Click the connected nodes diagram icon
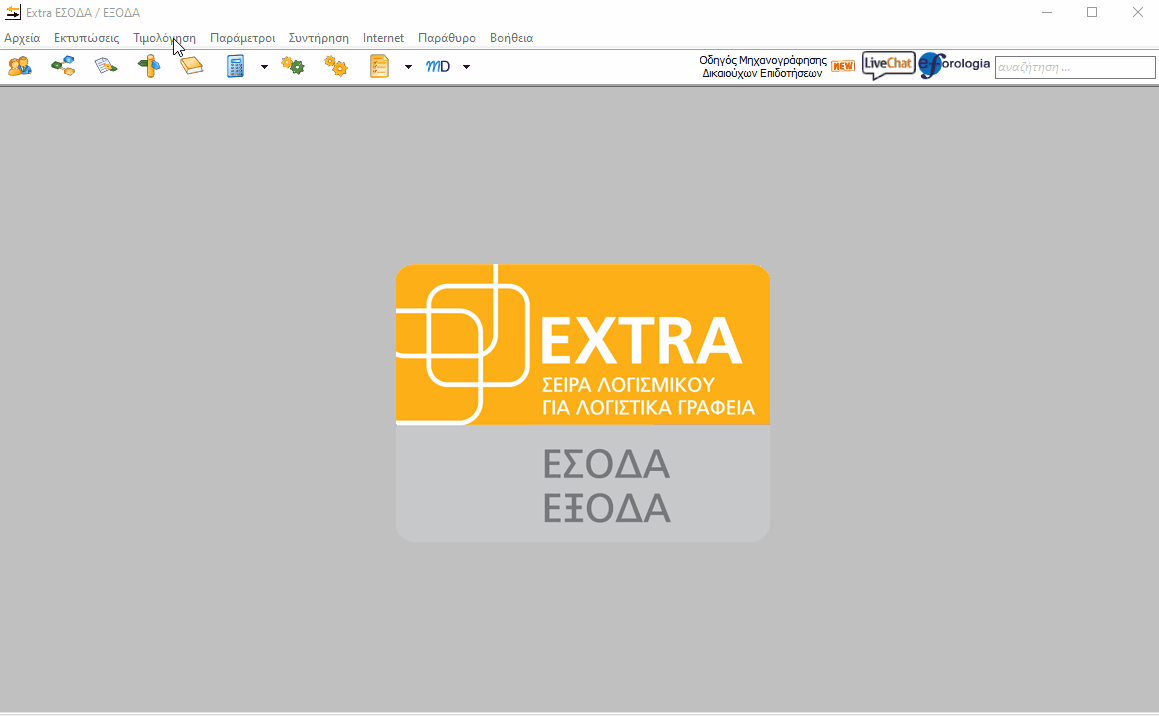 click(63, 67)
